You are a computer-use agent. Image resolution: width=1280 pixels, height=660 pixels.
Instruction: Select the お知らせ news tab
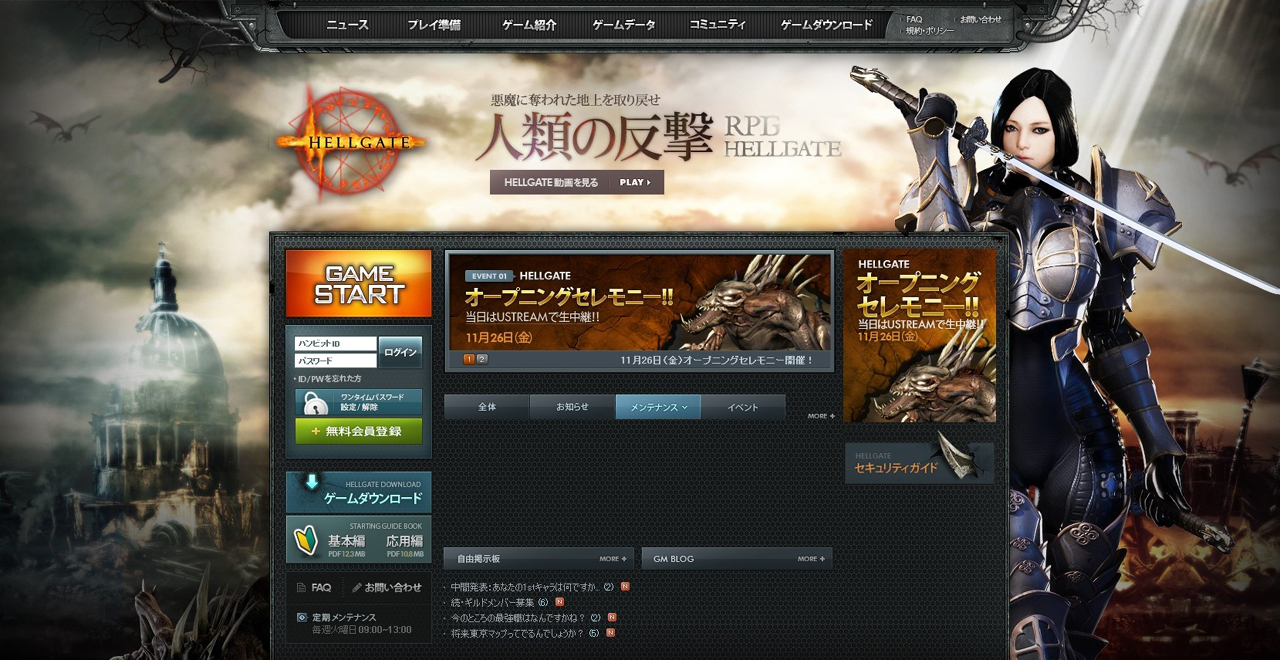pos(572,407)
